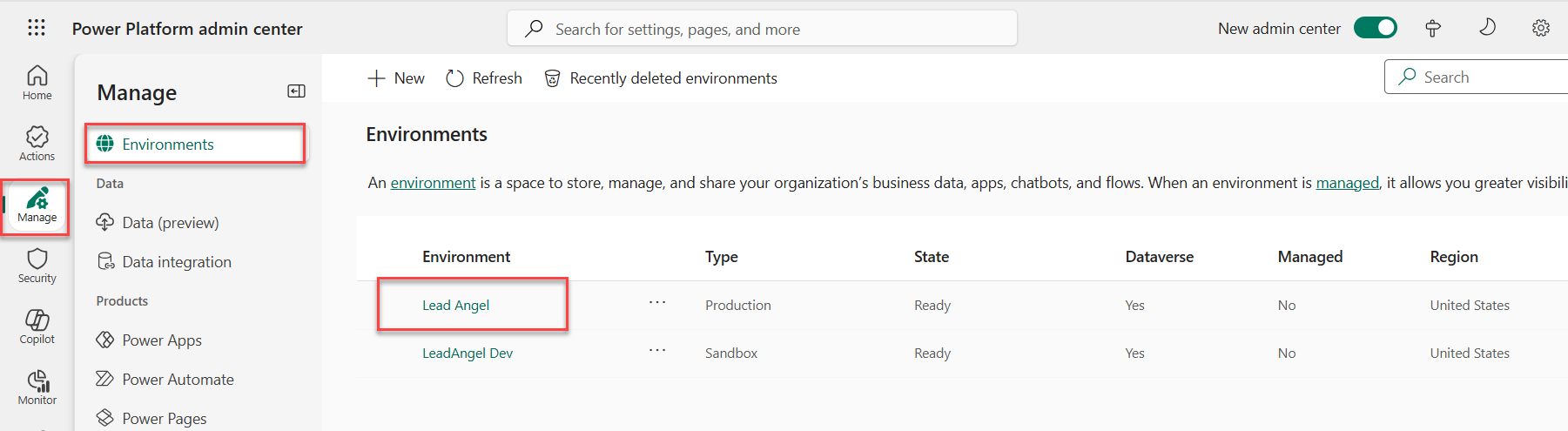Sort by Dataverse column header
The image size is (1568, 431).
(1159, 257)
